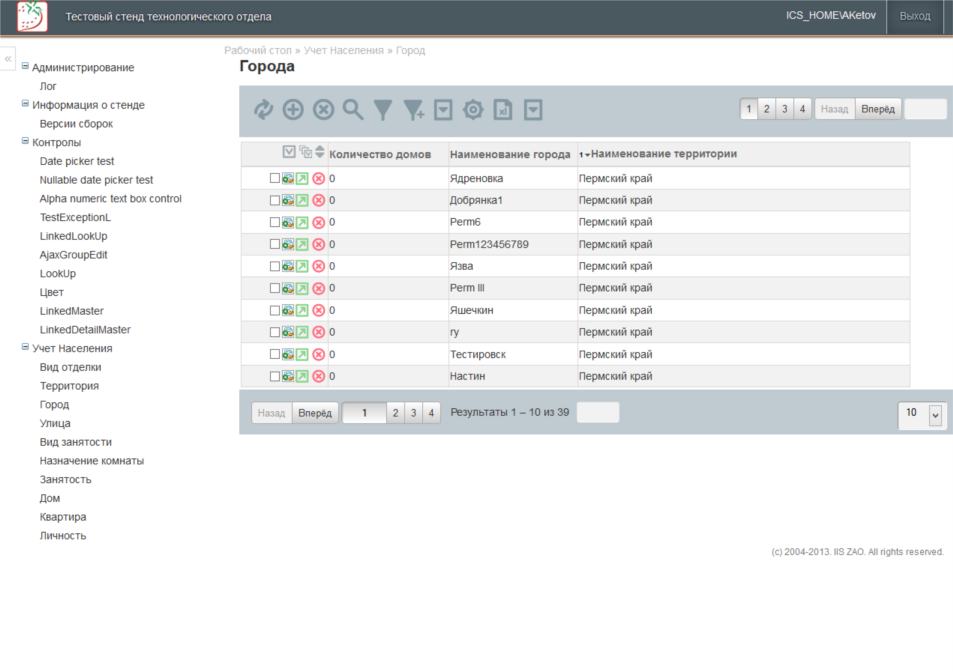Image resolution: width=953 pixels, height=672 pixels.
Task: Open dropdown box left of gear icon
Action: (443, 110)
